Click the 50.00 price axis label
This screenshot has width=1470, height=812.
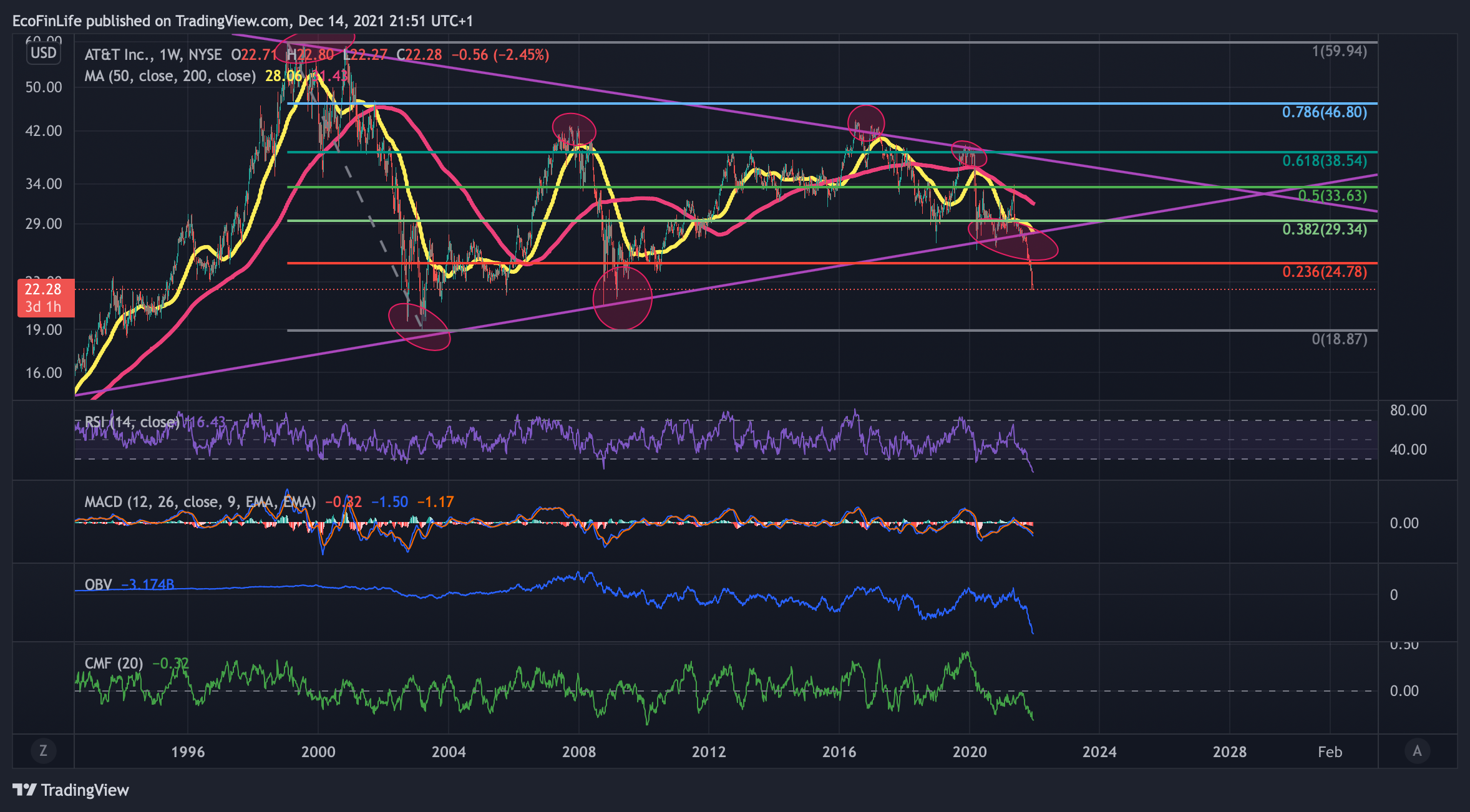(44, 87)
